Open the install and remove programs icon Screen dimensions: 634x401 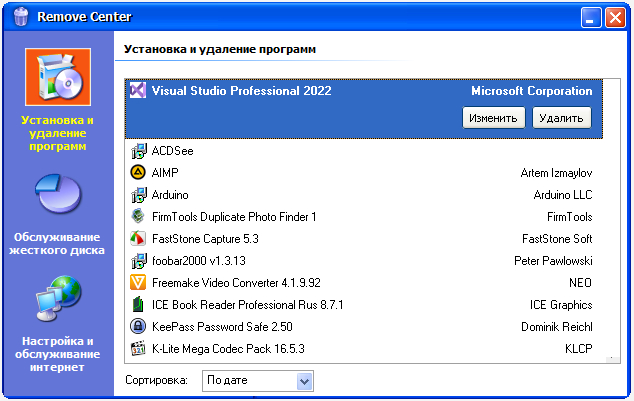click(58, 77)
